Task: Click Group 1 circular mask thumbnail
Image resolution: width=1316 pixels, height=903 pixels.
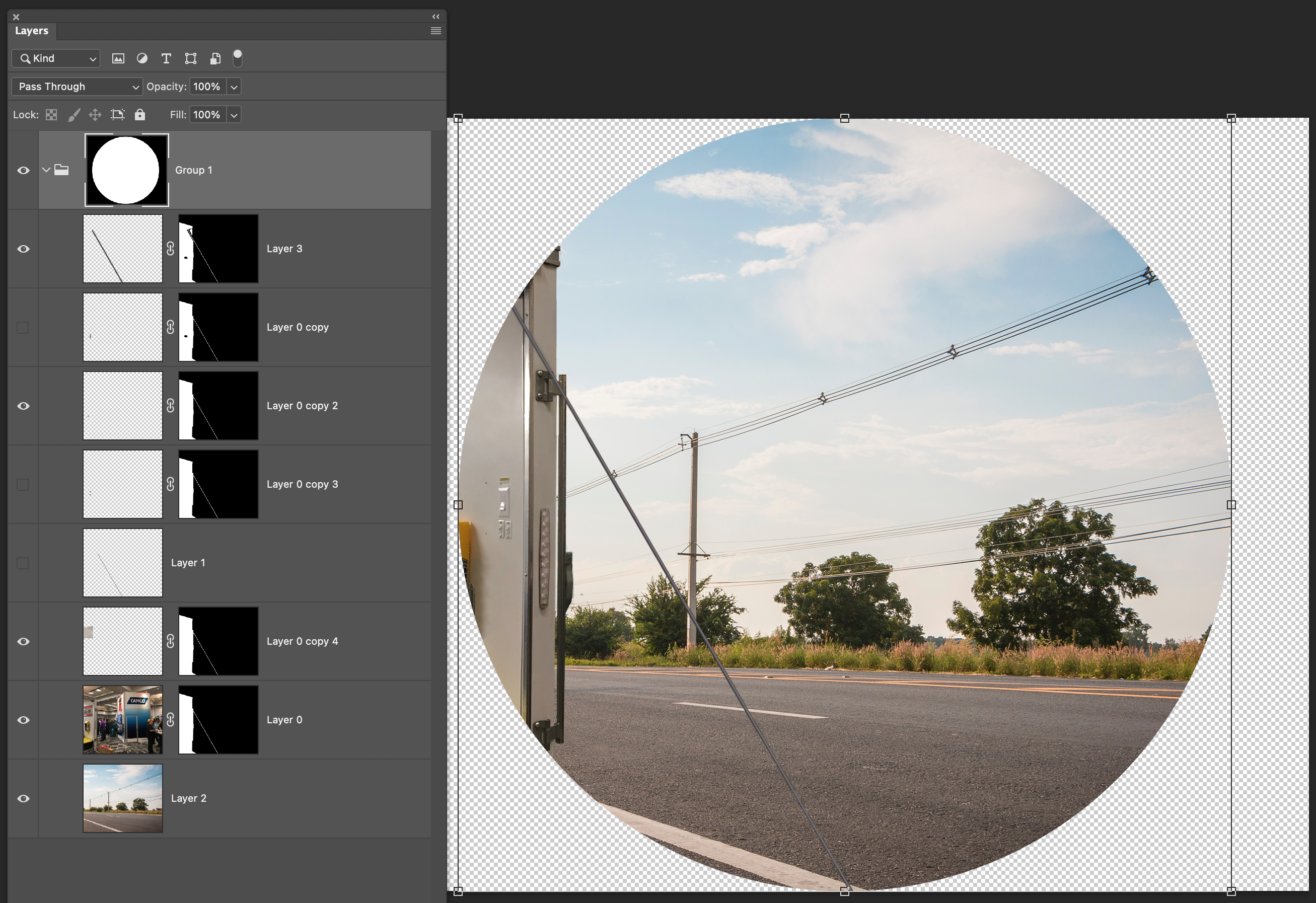Action: (x=126, y=170)
